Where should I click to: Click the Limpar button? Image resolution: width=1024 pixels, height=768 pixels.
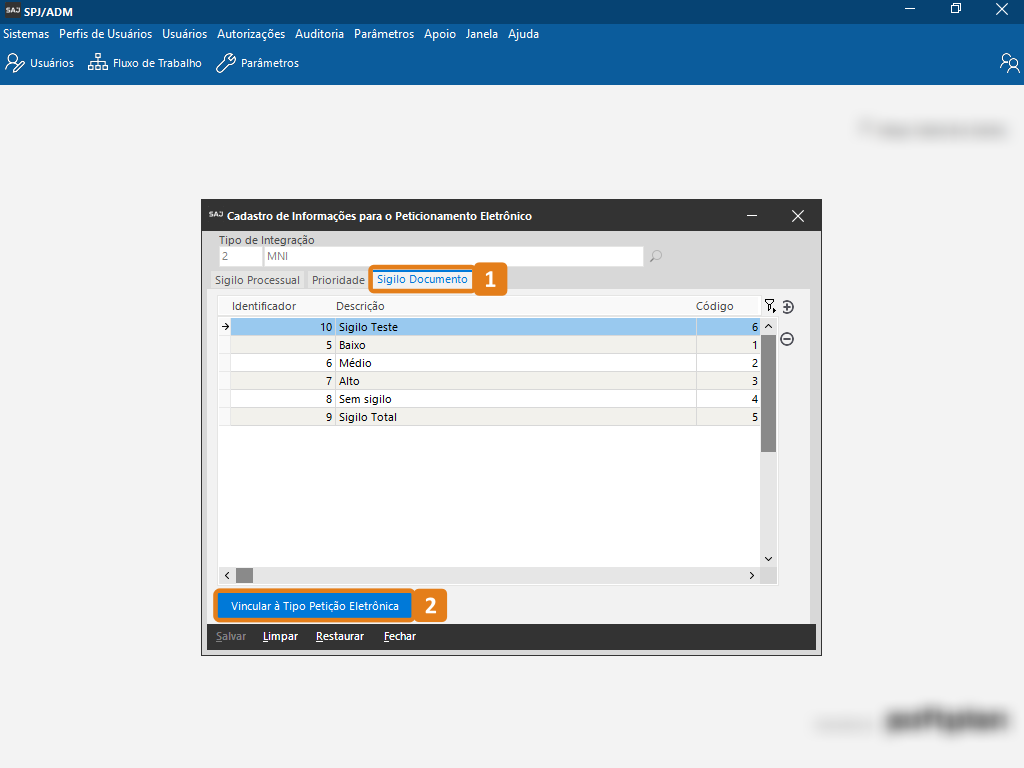[x=280, y=637]
